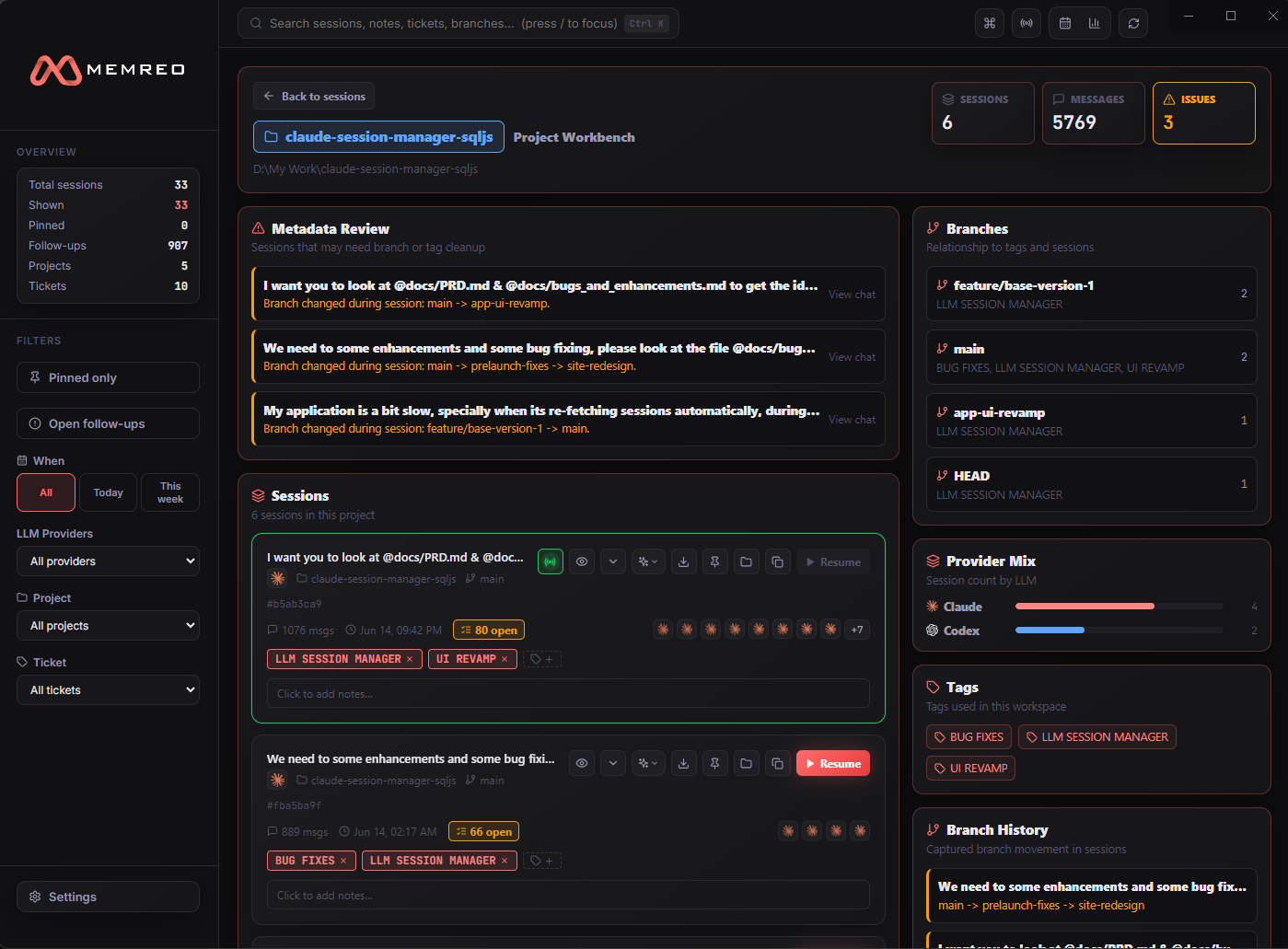1288x949 pixels.
Task: Click the Codex provider mix bar
Action: point(1119,631)
